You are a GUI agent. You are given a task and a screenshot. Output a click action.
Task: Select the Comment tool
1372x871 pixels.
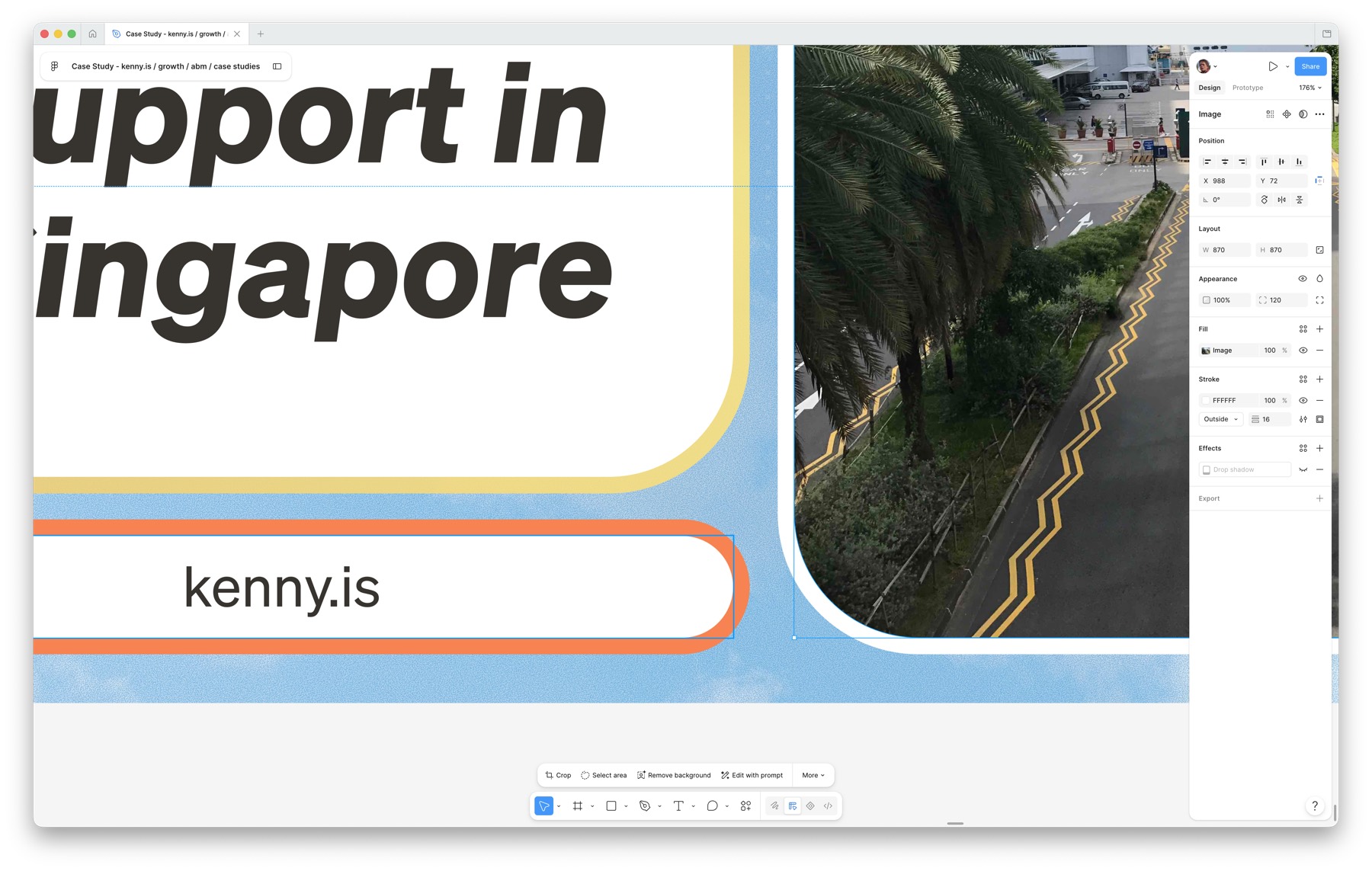point(712,806)
